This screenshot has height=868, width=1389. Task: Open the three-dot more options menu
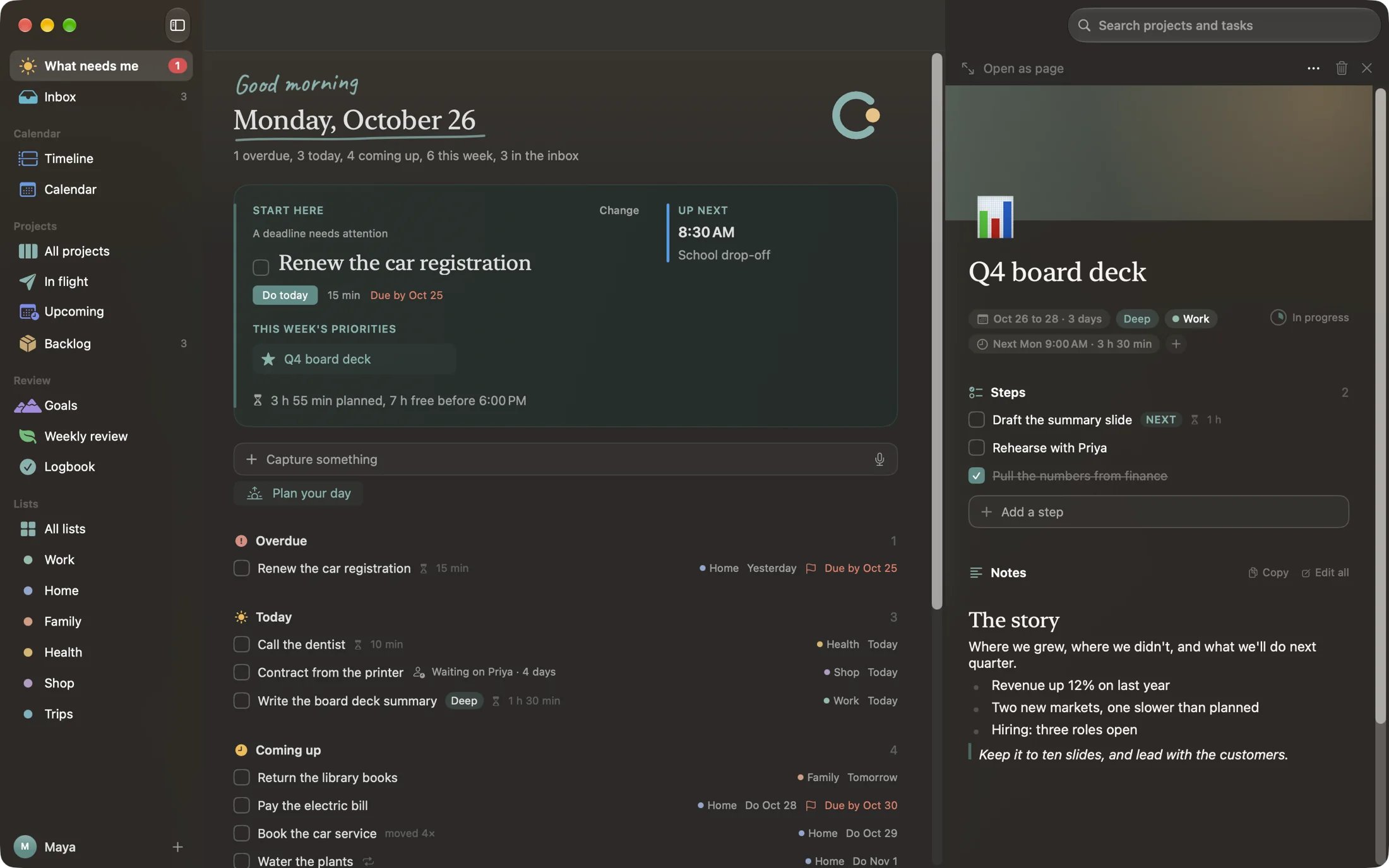click(x=1313, y=68)
